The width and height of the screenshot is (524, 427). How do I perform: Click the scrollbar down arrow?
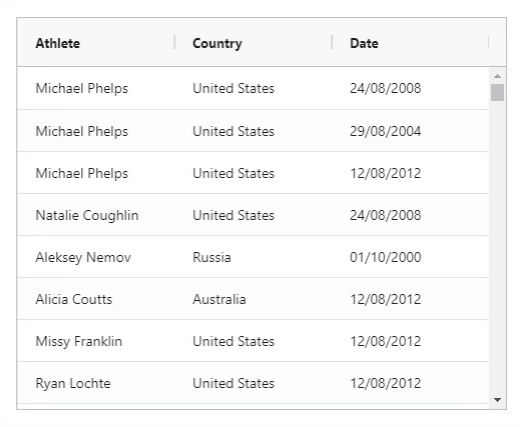pos(497,400)
